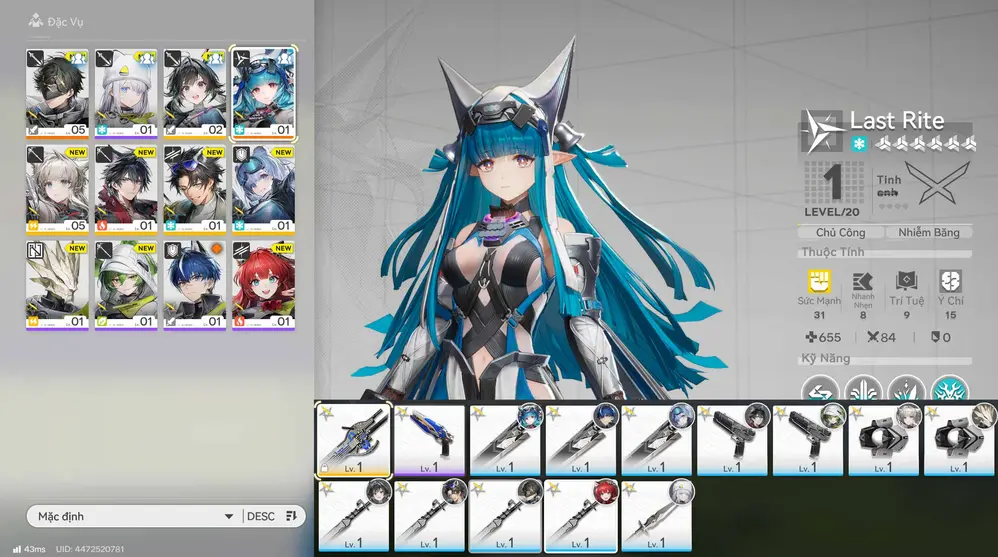Click the Nhanh Nhẹn agility attribute icon

[x=863, y=281]
